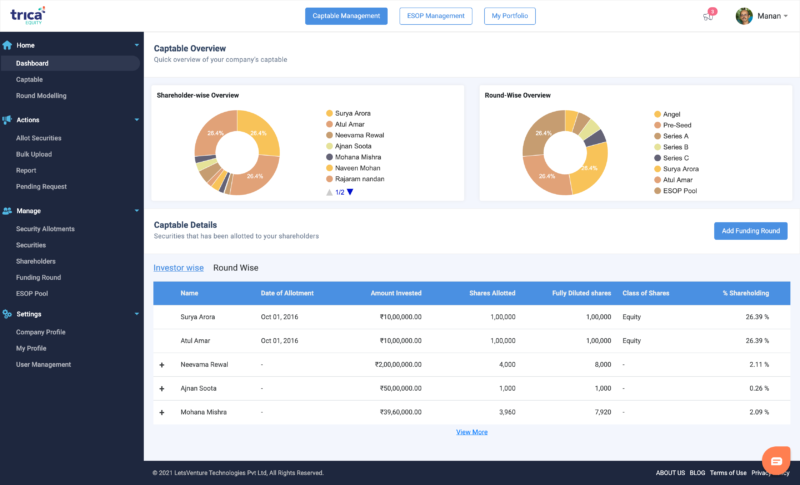Open the My Portfolio tab

[510, 16]
